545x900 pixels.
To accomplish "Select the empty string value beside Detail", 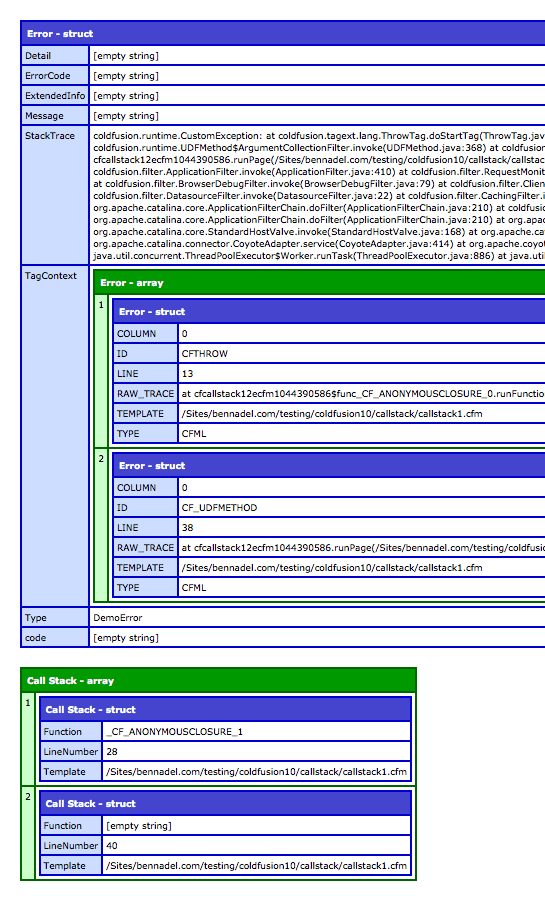I will (x=126, y=56).
